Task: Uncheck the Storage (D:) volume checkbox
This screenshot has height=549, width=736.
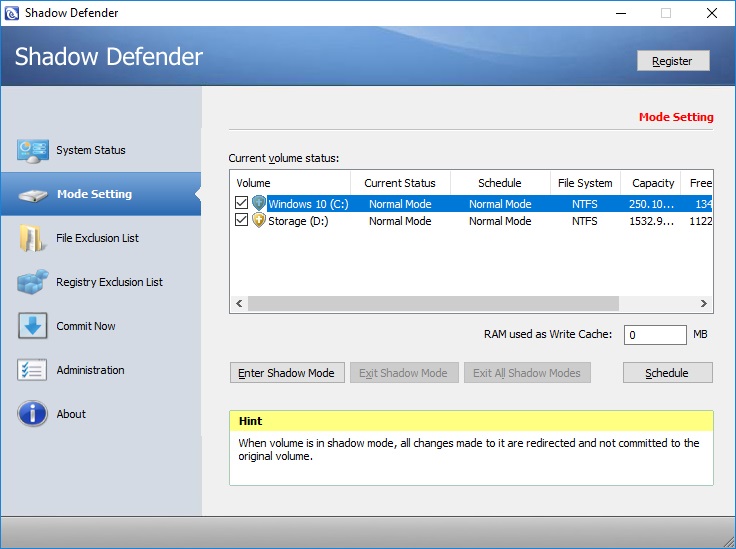Action: click(241, 220)
